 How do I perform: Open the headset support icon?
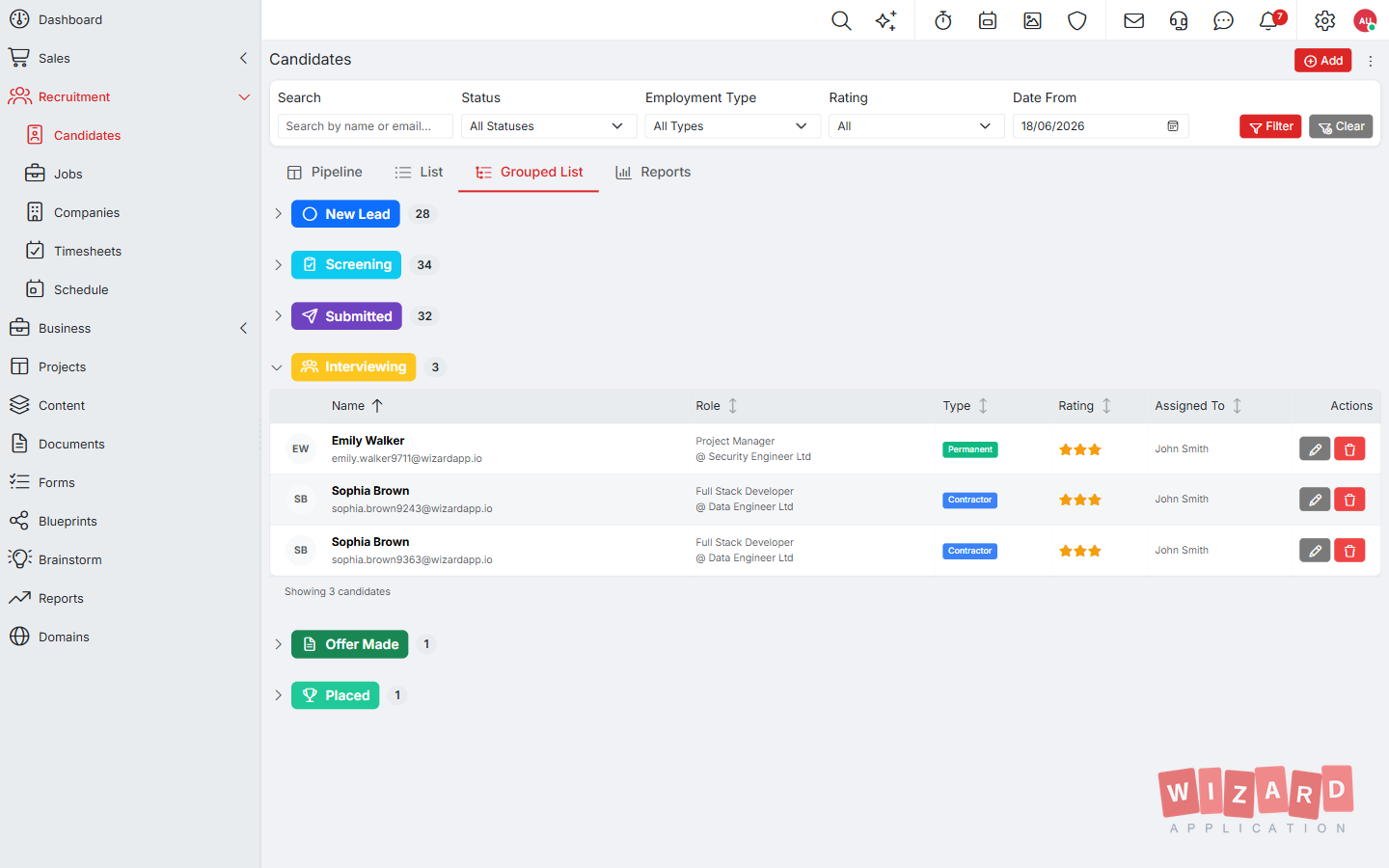(x=1179, y=20)
